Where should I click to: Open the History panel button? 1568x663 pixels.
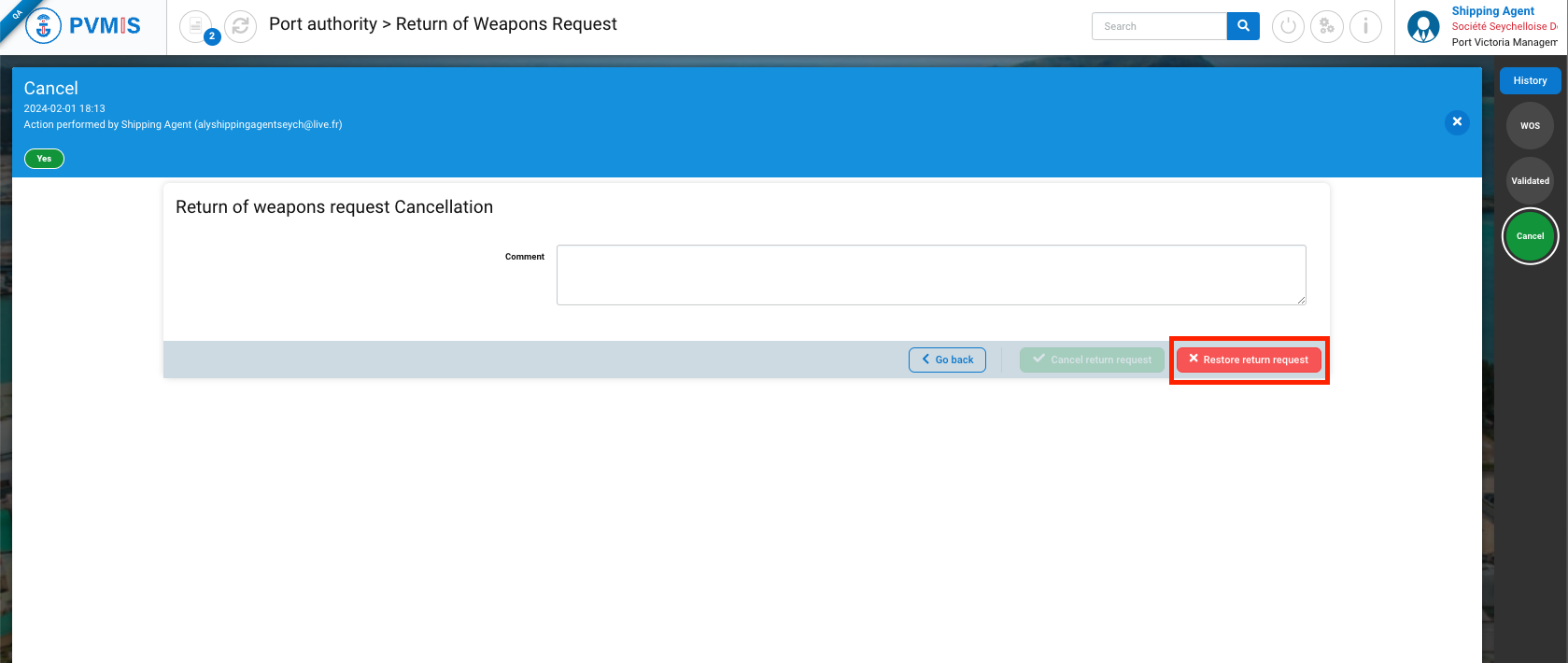point(1530,81)
